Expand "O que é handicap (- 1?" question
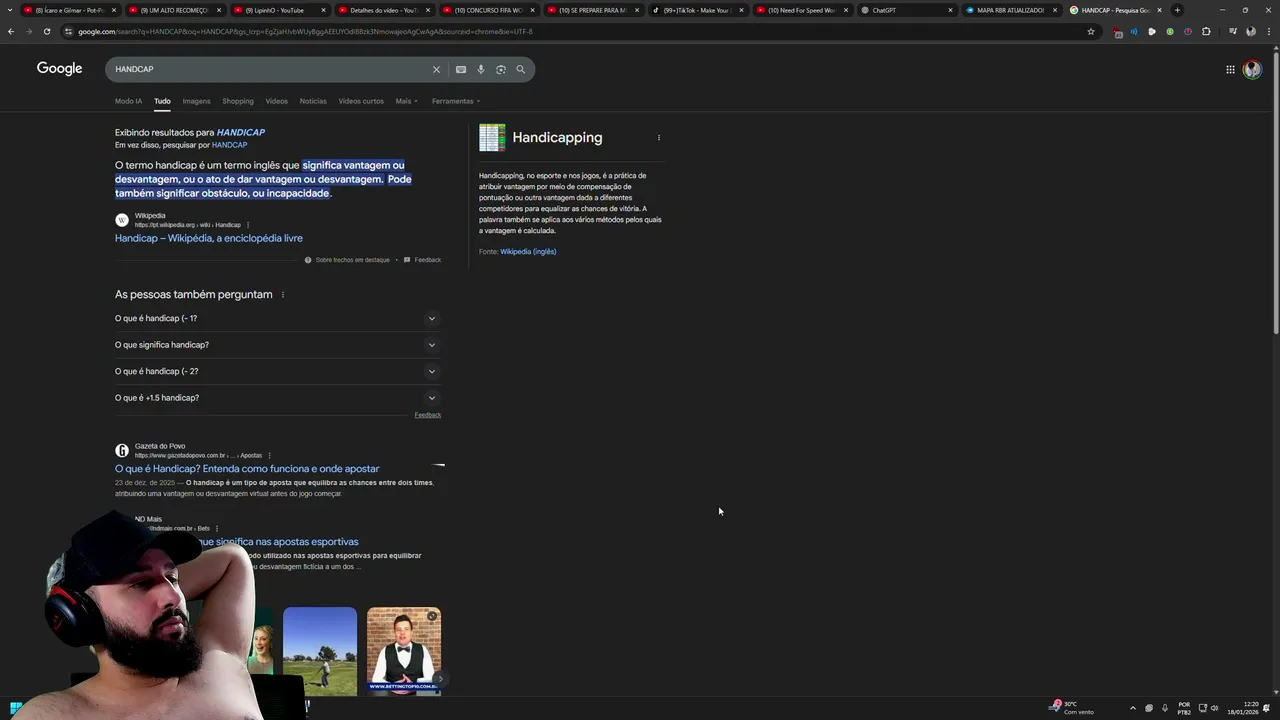This screenshot has height=720, width=1280. click(x=278, y=318)
